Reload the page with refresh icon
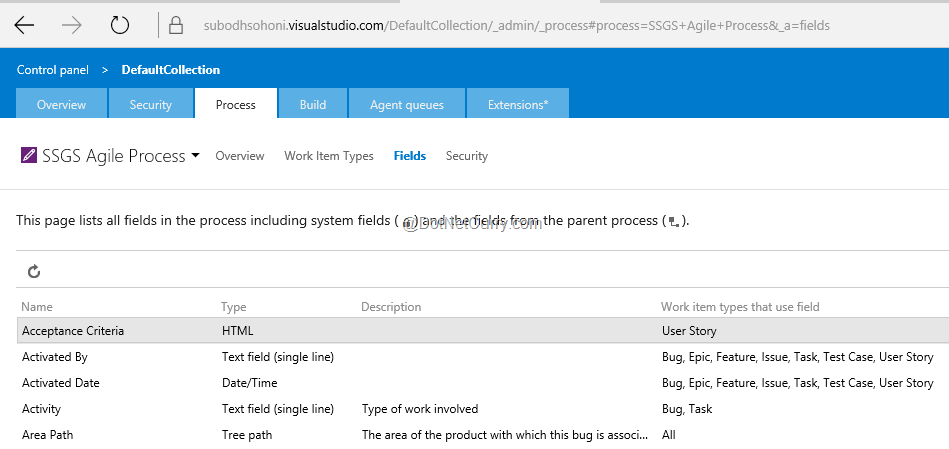 pyautogui.click(x=120, y=25)
